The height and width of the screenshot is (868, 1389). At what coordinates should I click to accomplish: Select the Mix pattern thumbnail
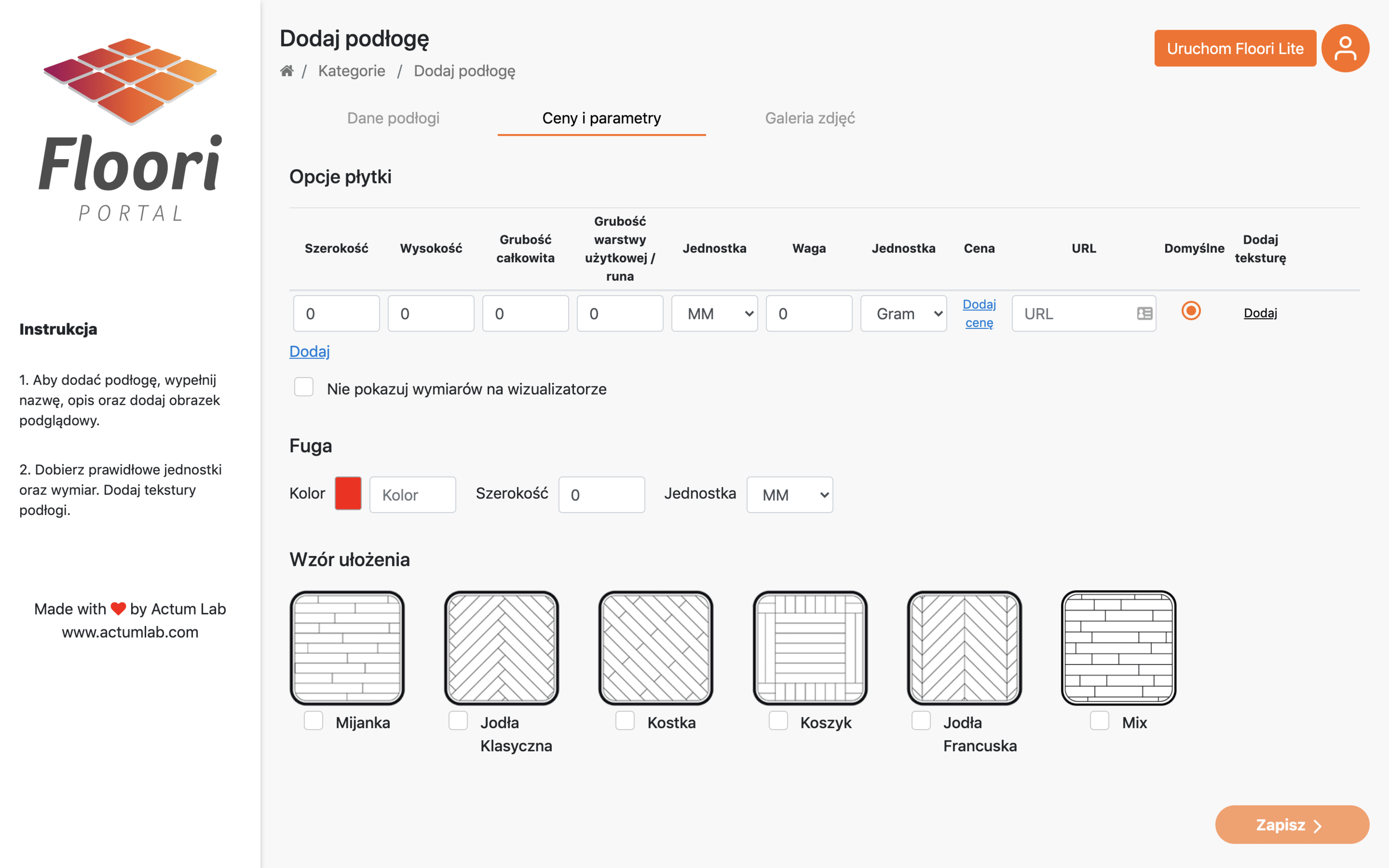click(1119, 648)
